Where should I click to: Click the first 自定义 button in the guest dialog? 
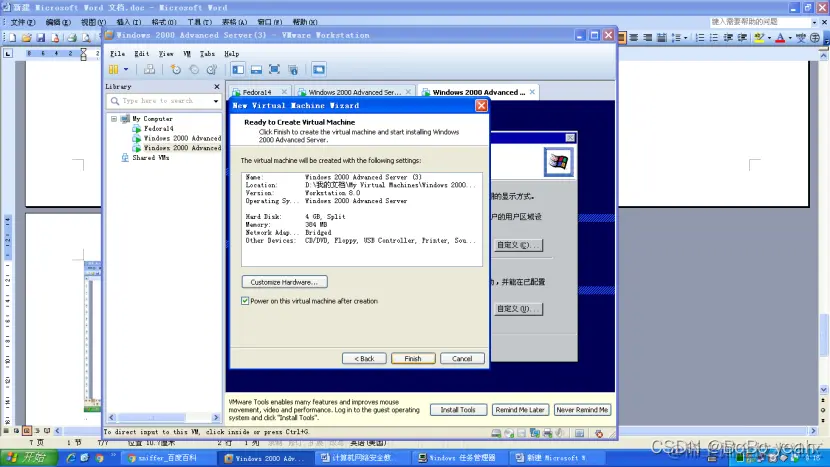click(x=518, y=245)
